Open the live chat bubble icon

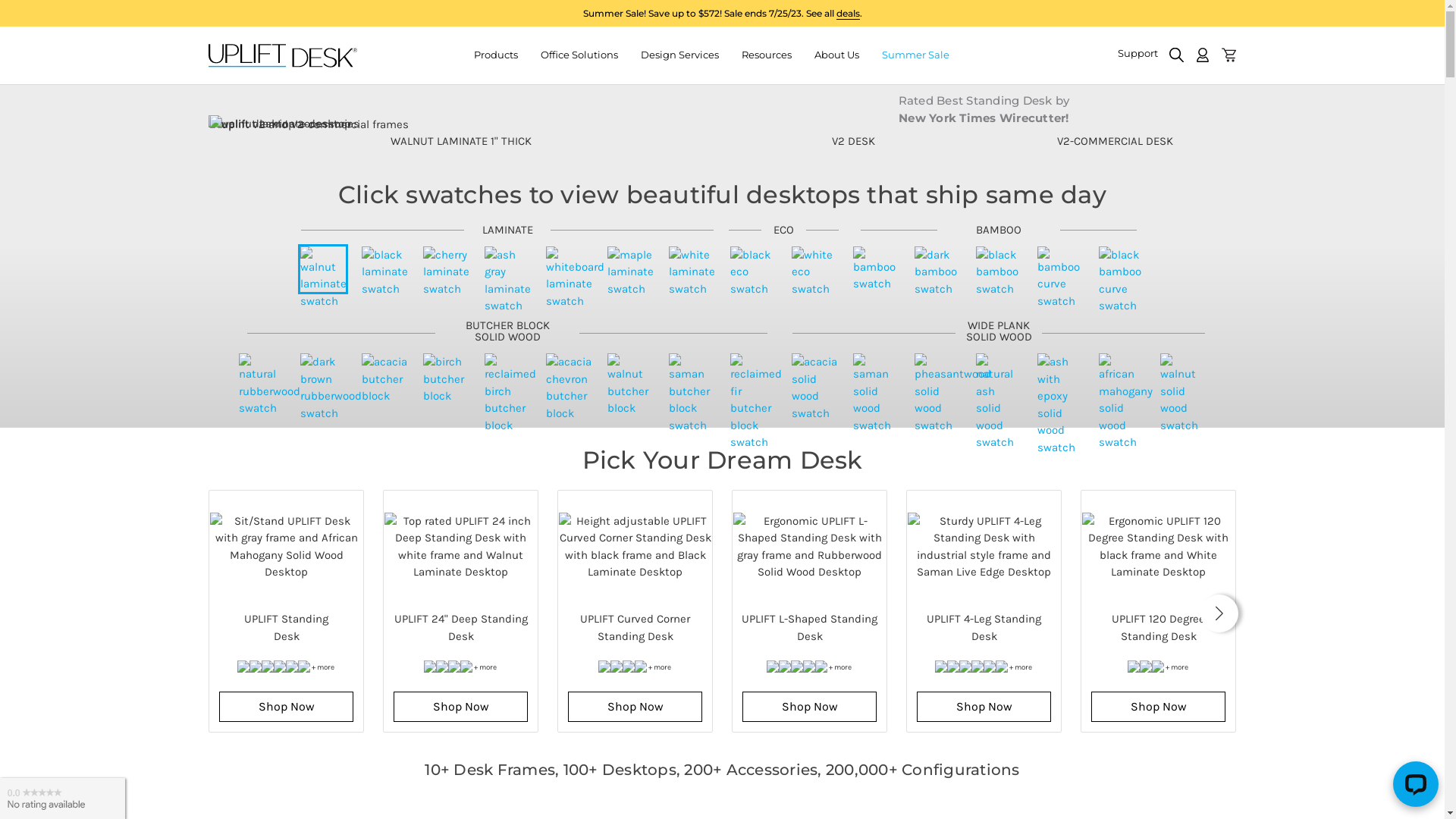(x=1415, y=784)
